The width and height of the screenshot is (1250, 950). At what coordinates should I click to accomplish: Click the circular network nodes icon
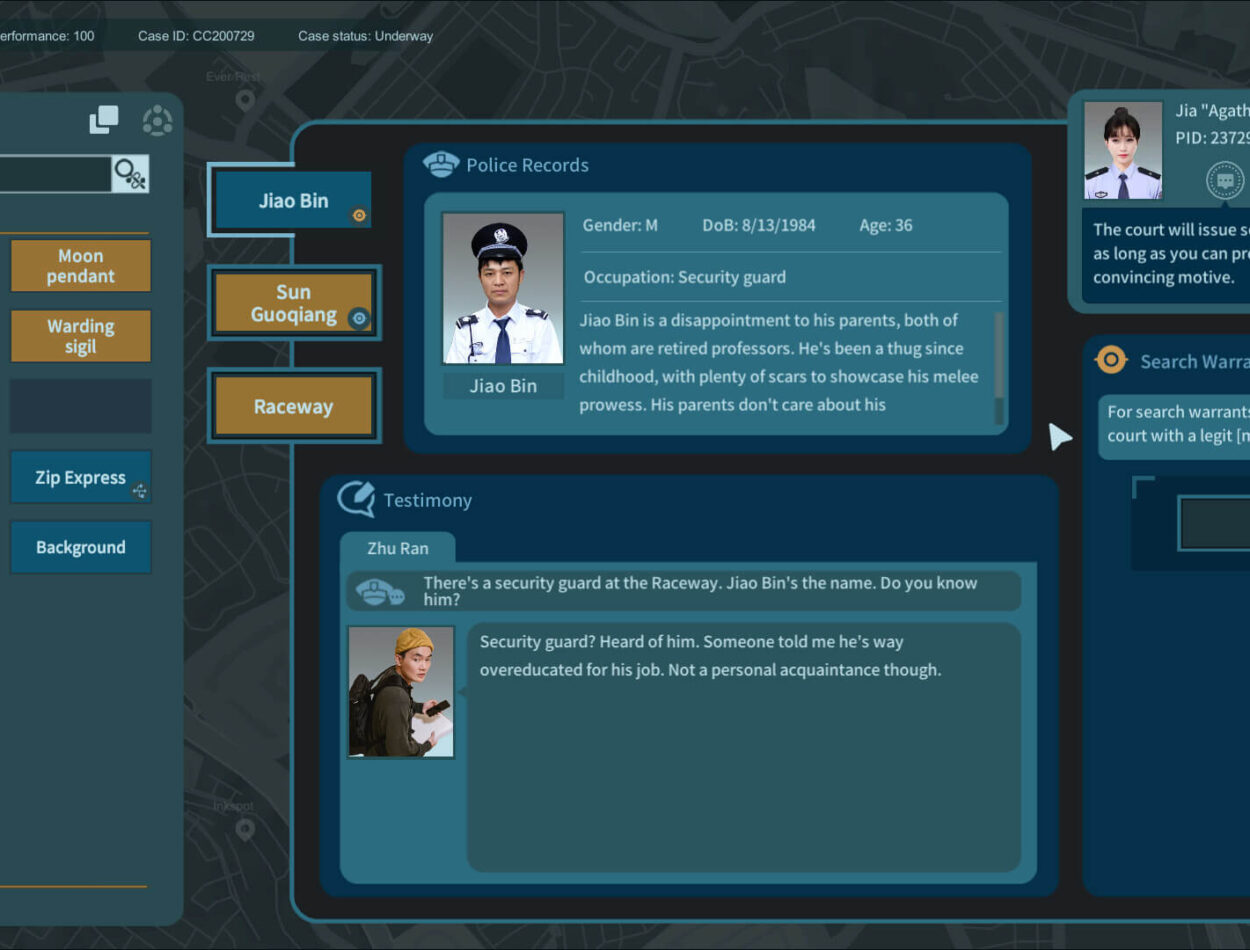[x=157, y=121]
